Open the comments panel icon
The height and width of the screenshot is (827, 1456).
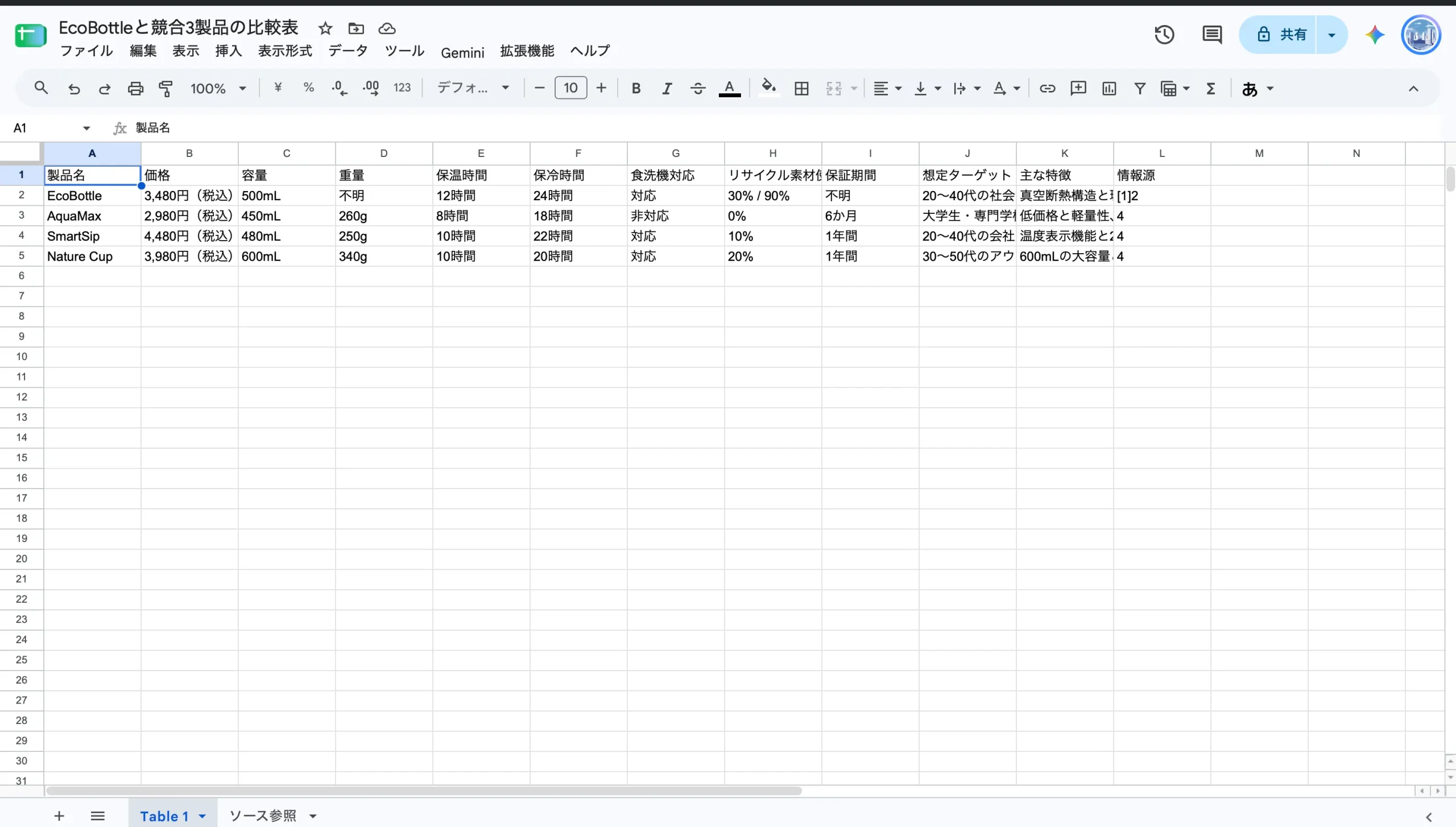1212,35
